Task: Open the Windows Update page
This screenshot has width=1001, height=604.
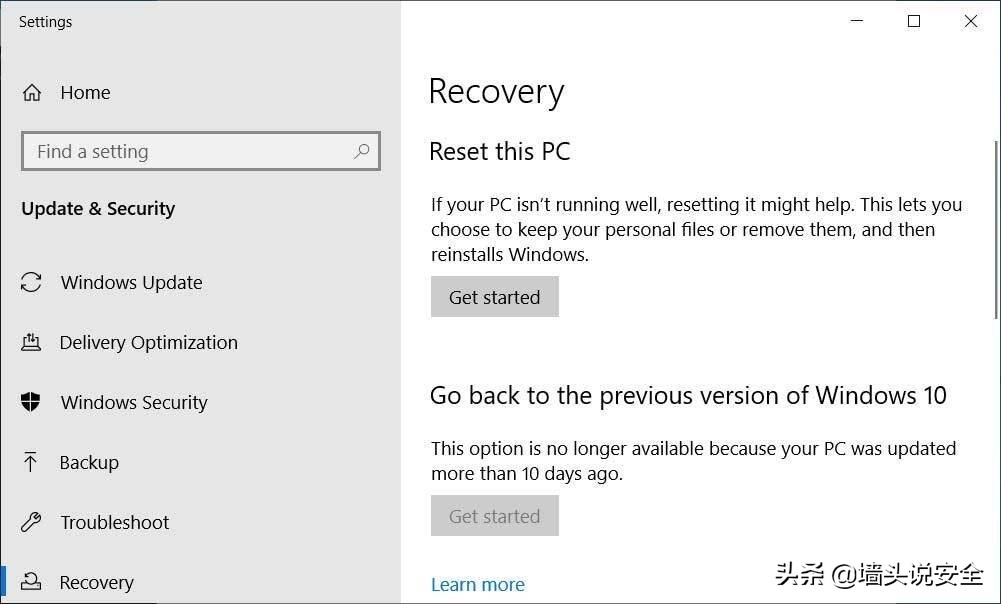Action: [131, 283]
